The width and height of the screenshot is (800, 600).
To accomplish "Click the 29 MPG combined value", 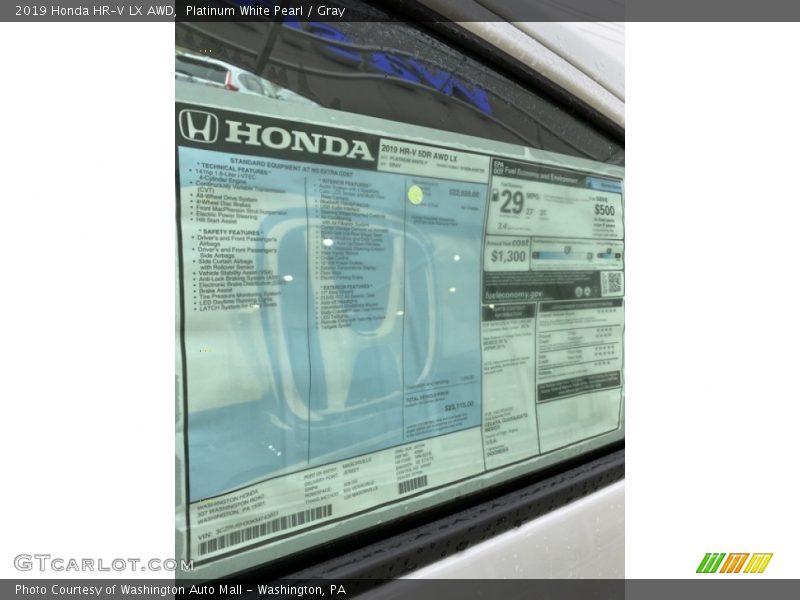I will coord(511,203).
